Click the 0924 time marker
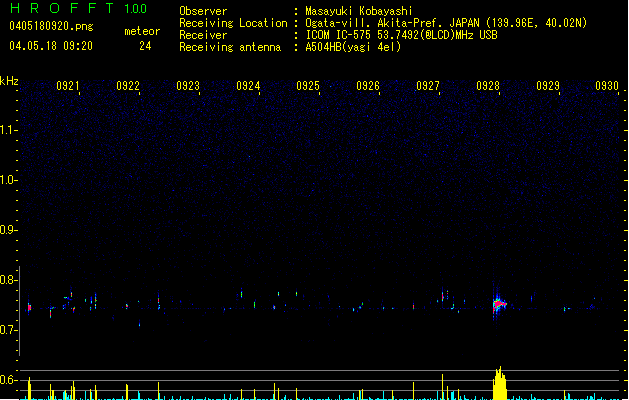Viewport: 629px width, 400px height. point(248,86)
